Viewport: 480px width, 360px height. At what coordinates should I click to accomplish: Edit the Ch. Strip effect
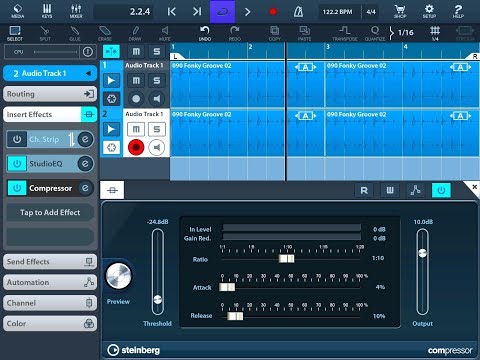[85, 139]
